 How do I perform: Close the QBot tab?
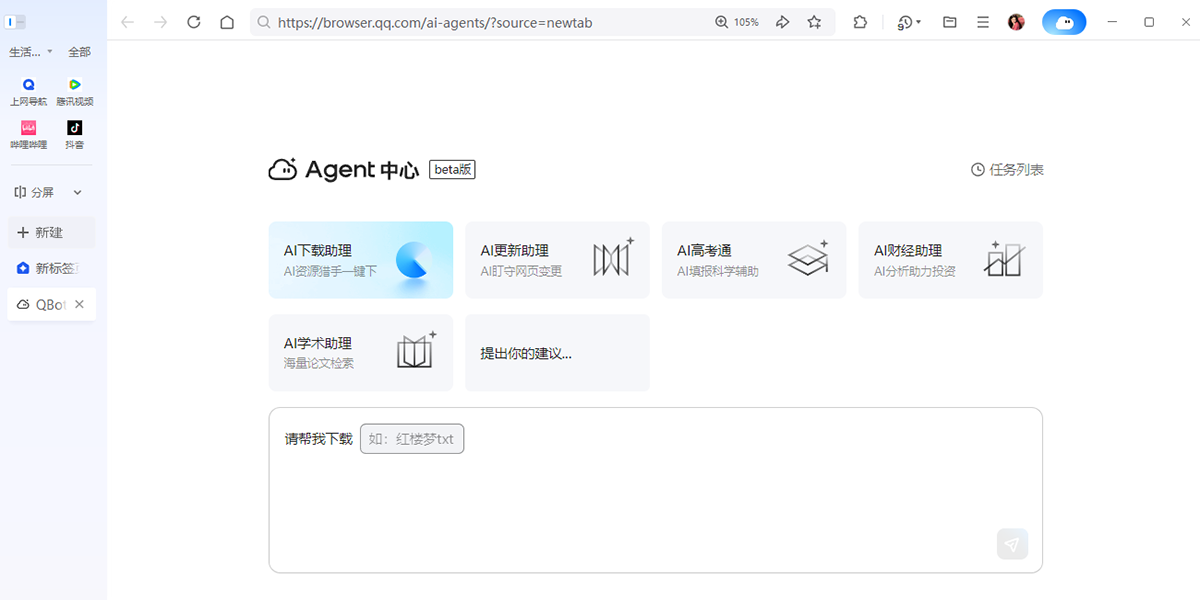point(80,304)
